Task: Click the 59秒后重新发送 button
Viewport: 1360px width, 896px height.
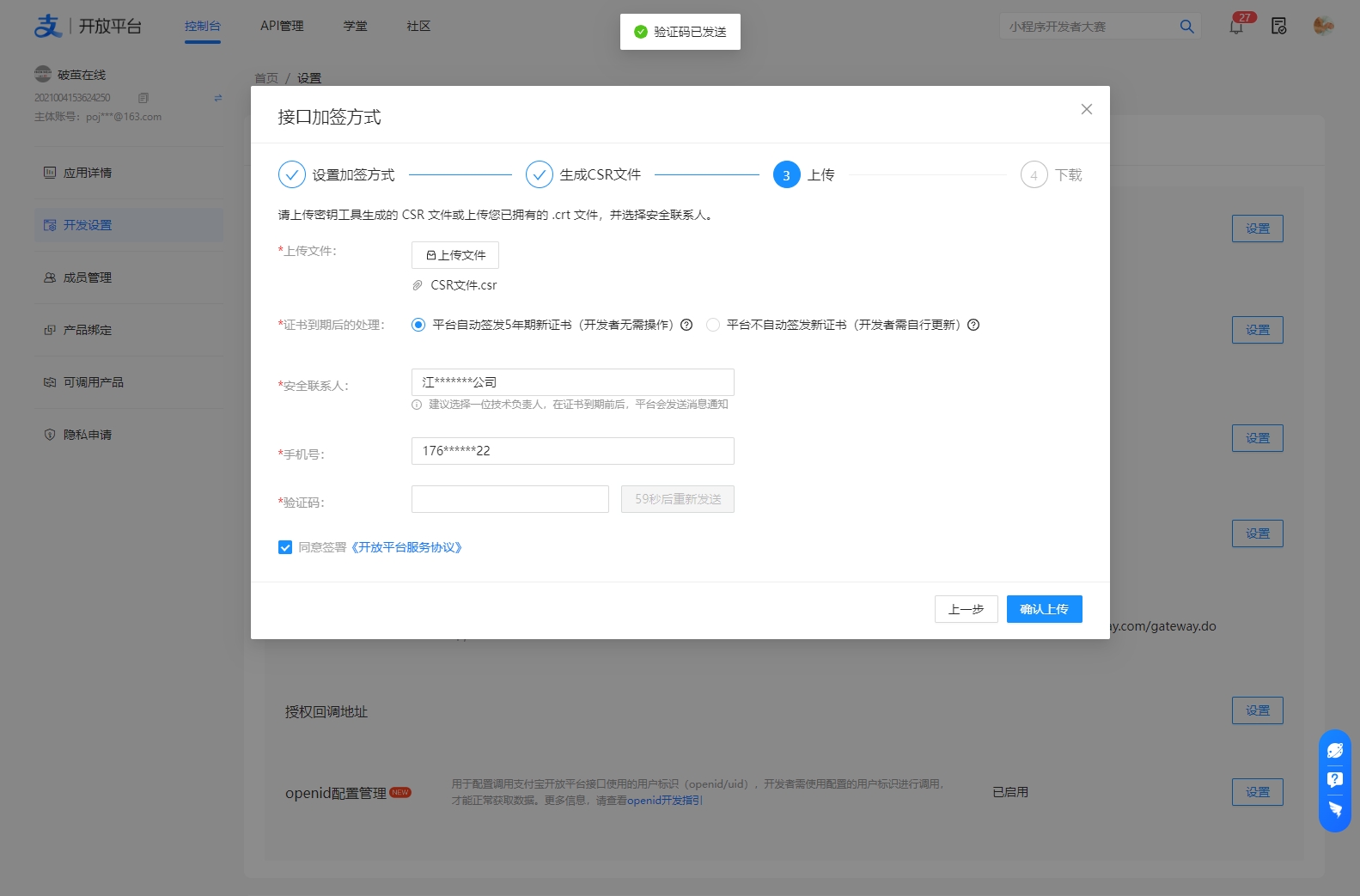Action: coord(678,499)
